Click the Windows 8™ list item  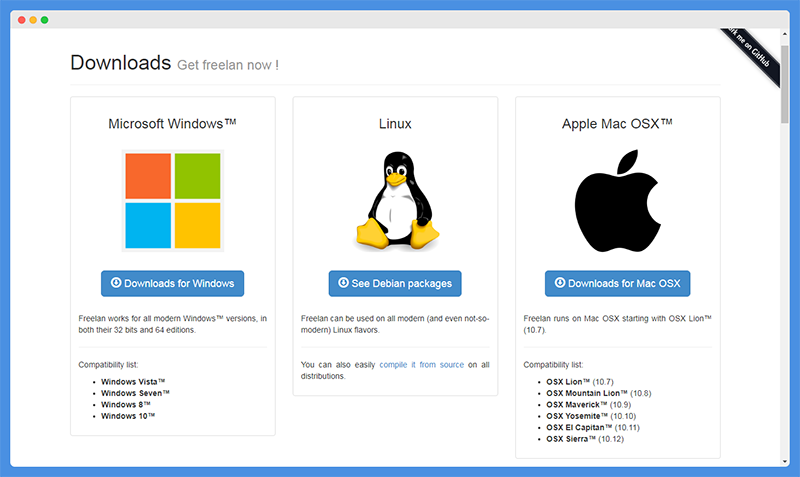click(x=126, y=405)
